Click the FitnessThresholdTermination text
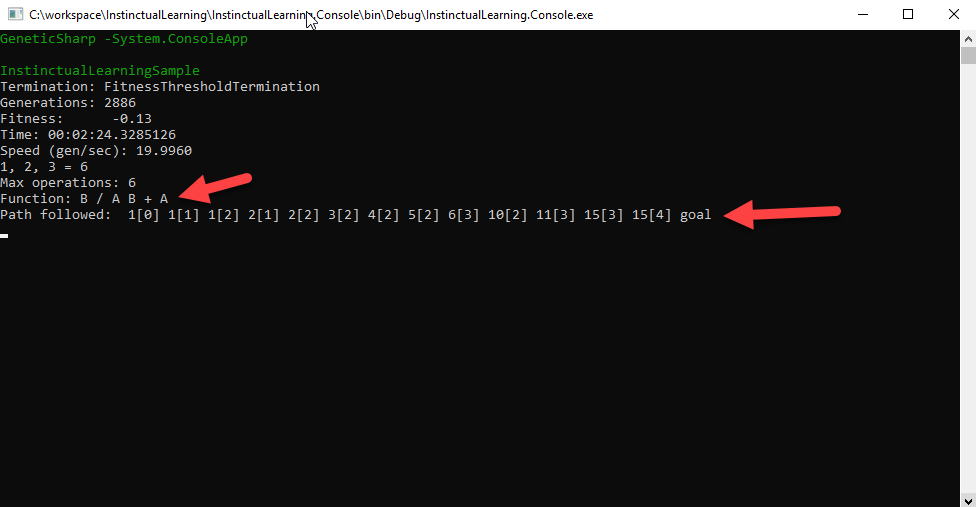The image size is (976, 507). point(212,86)
